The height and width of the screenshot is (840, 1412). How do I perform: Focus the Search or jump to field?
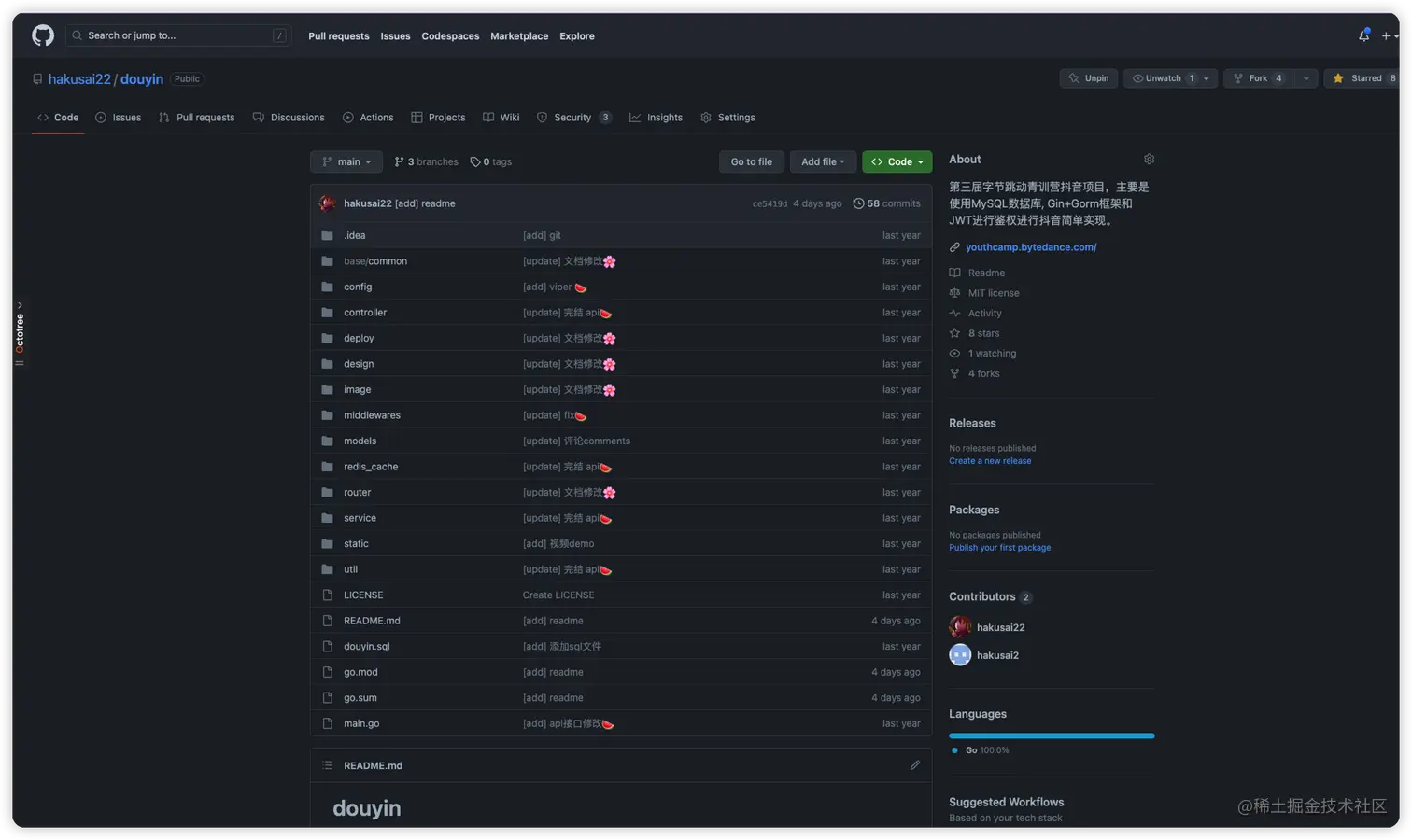178,35
